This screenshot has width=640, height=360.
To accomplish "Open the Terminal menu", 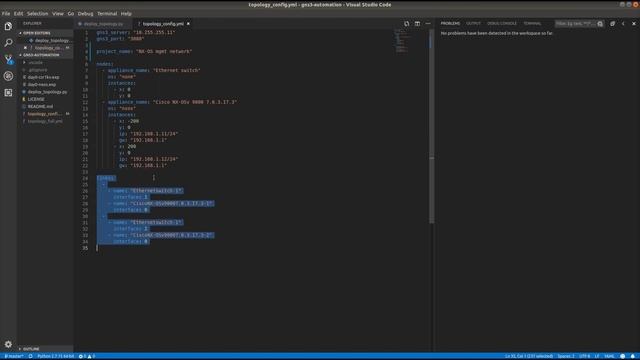I will pos(107,13).
